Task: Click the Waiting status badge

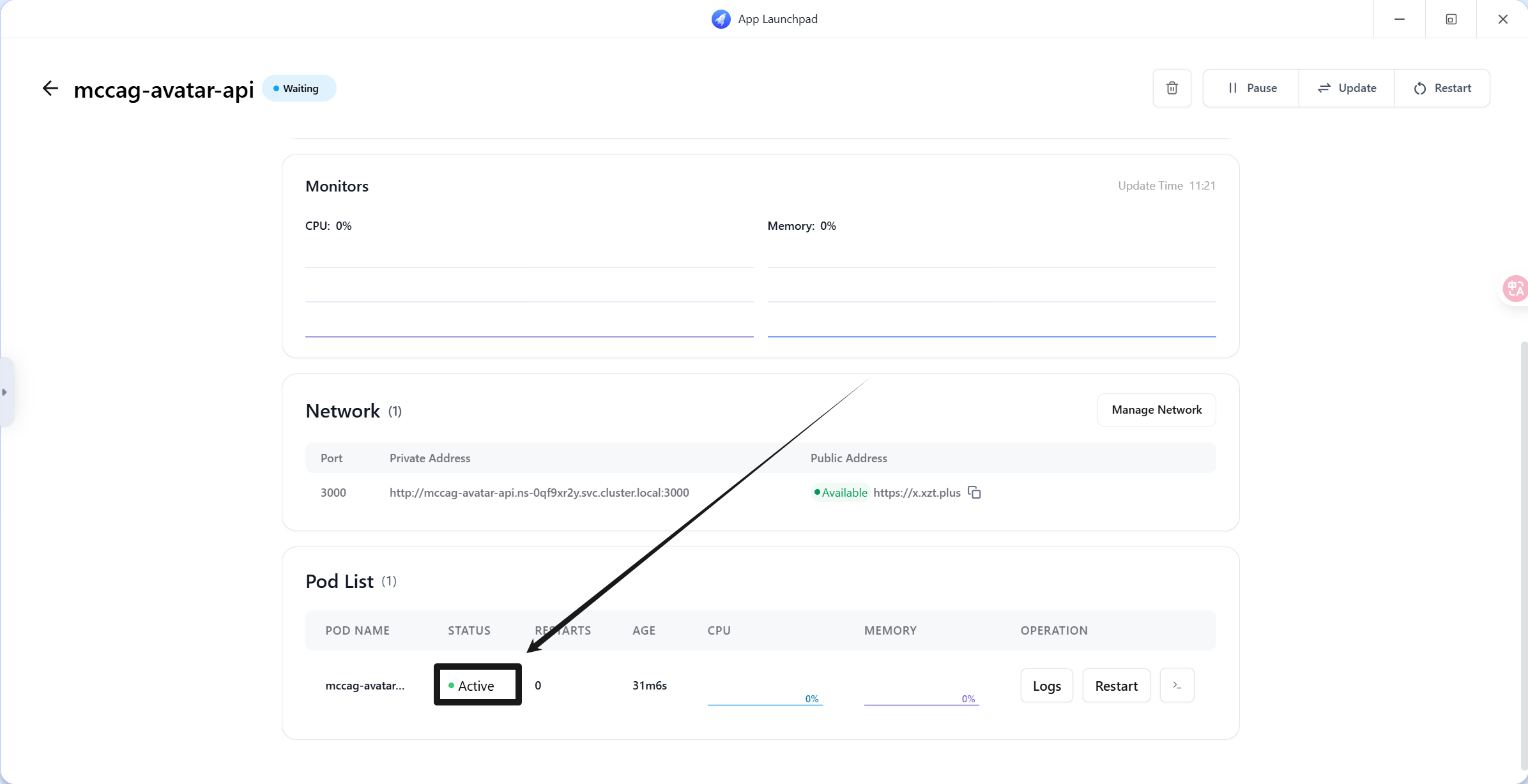Action: (x=298, y=88)
